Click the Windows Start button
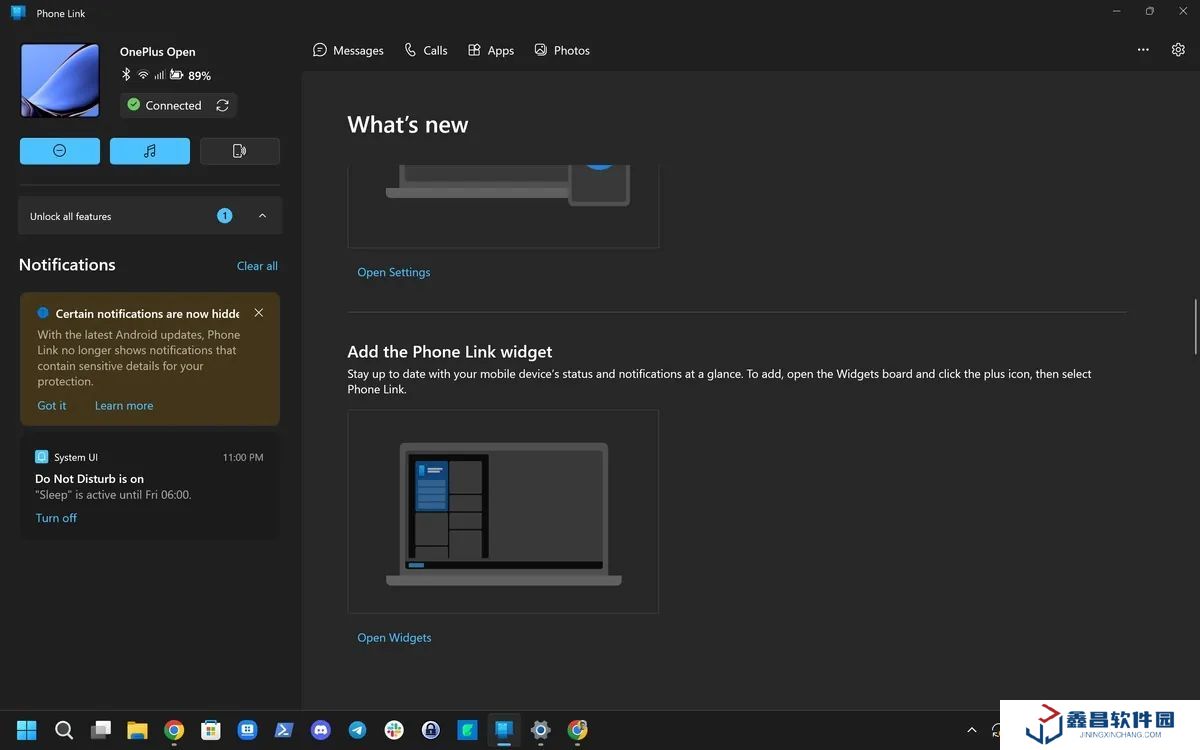This screenshot has width=1200, height=750. (x=27, y=730)
